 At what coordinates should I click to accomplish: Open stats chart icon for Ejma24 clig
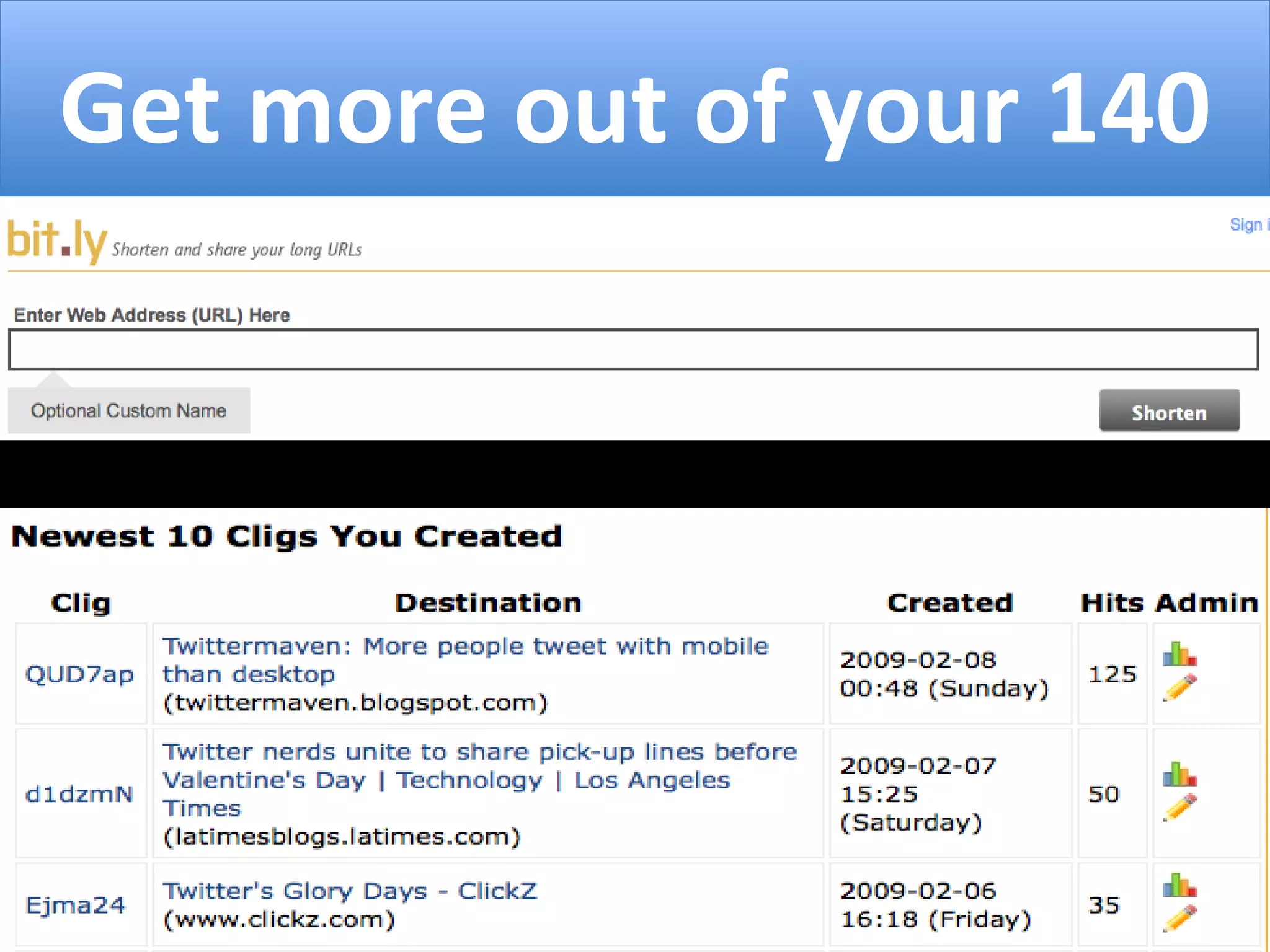1179,885
